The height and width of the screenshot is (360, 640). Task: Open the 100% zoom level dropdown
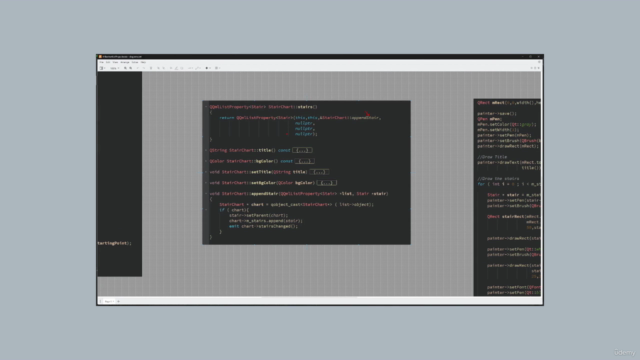[115, 68]
